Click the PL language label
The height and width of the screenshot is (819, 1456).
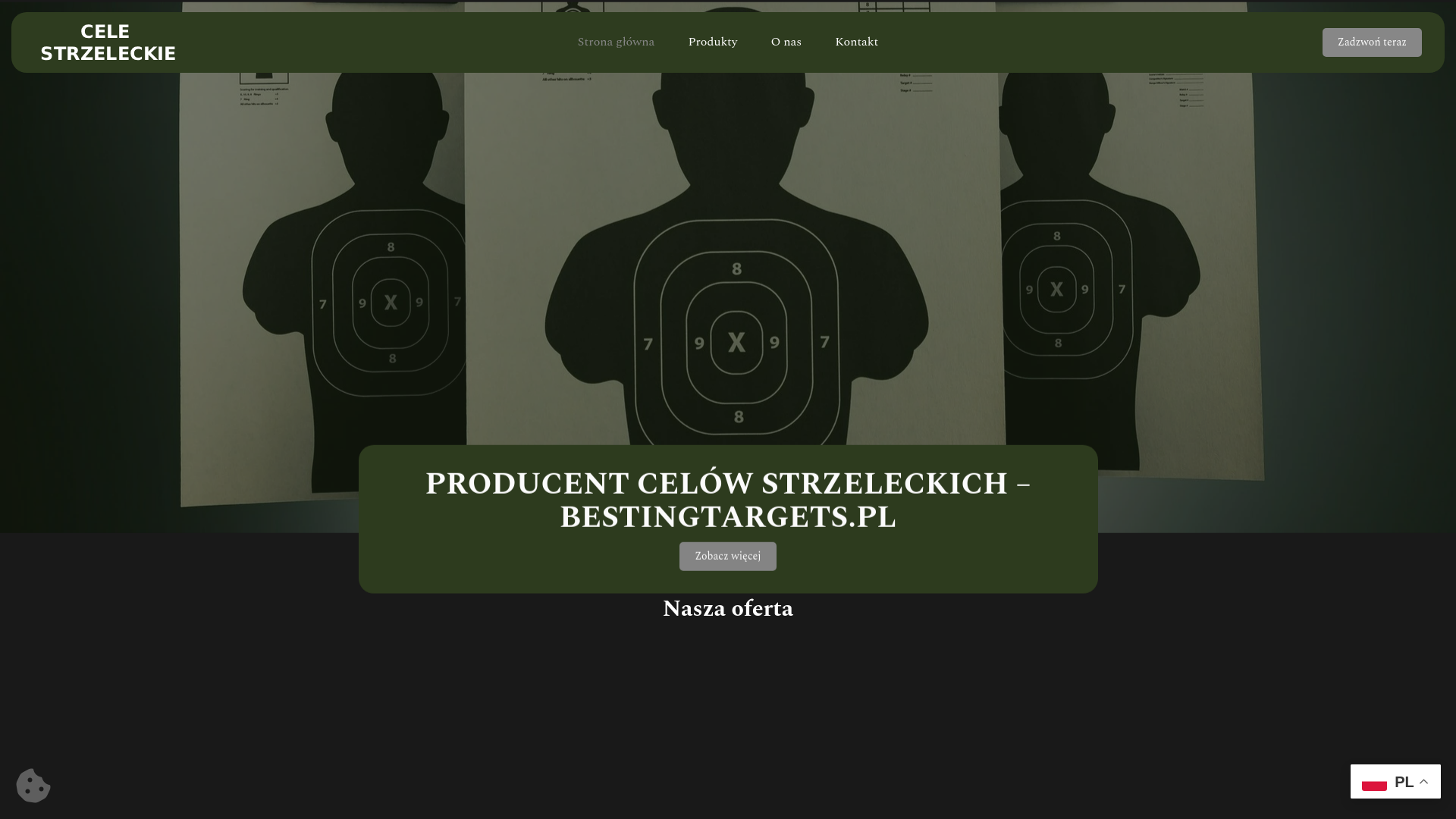[1404, 782]
